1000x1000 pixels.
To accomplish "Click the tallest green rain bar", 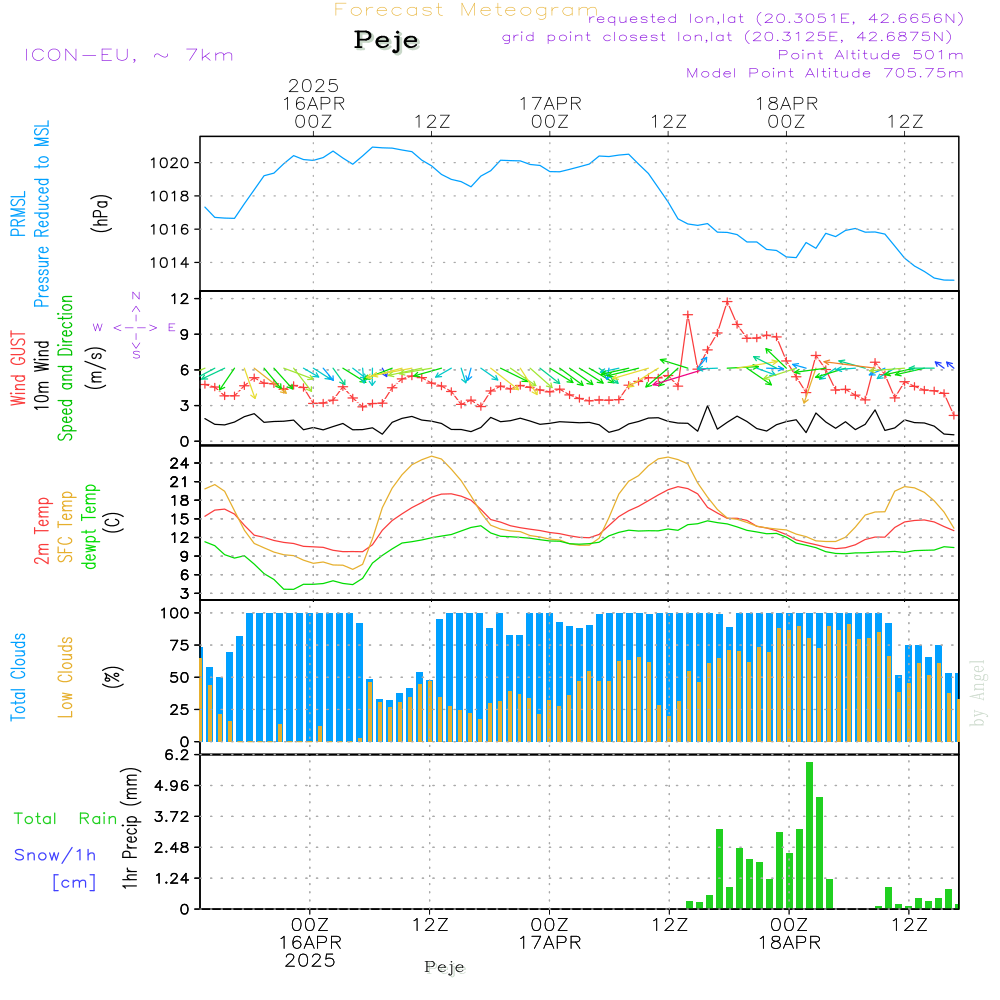I will click(x=809, y=835).
